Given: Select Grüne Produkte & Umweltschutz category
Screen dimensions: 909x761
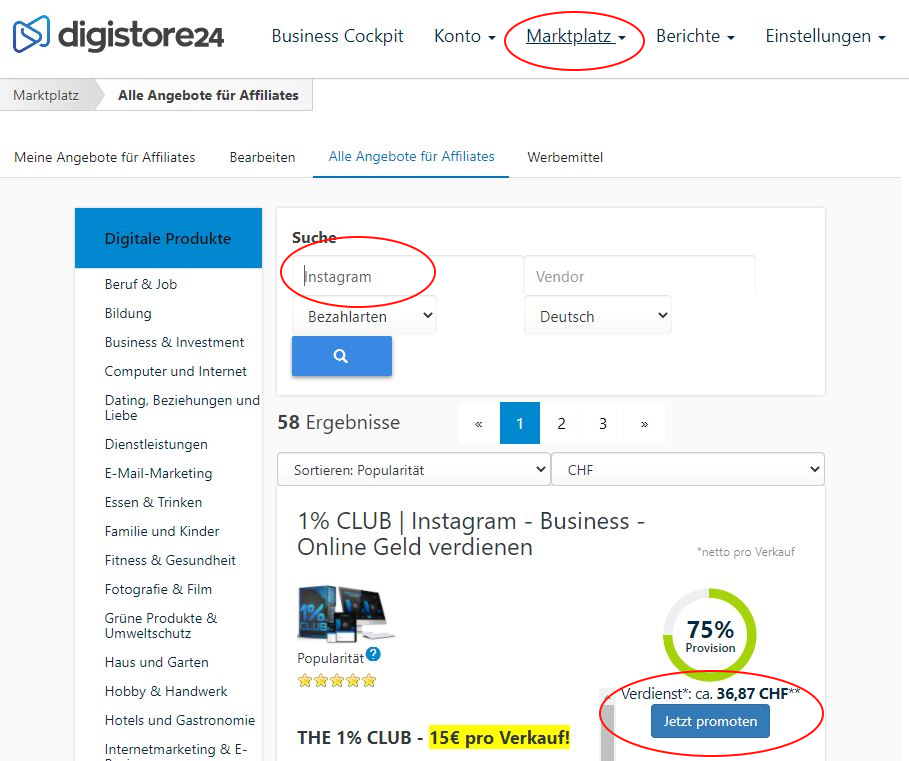Looking at the screenshot, I should pyautogui.click(x=161, y=625).
